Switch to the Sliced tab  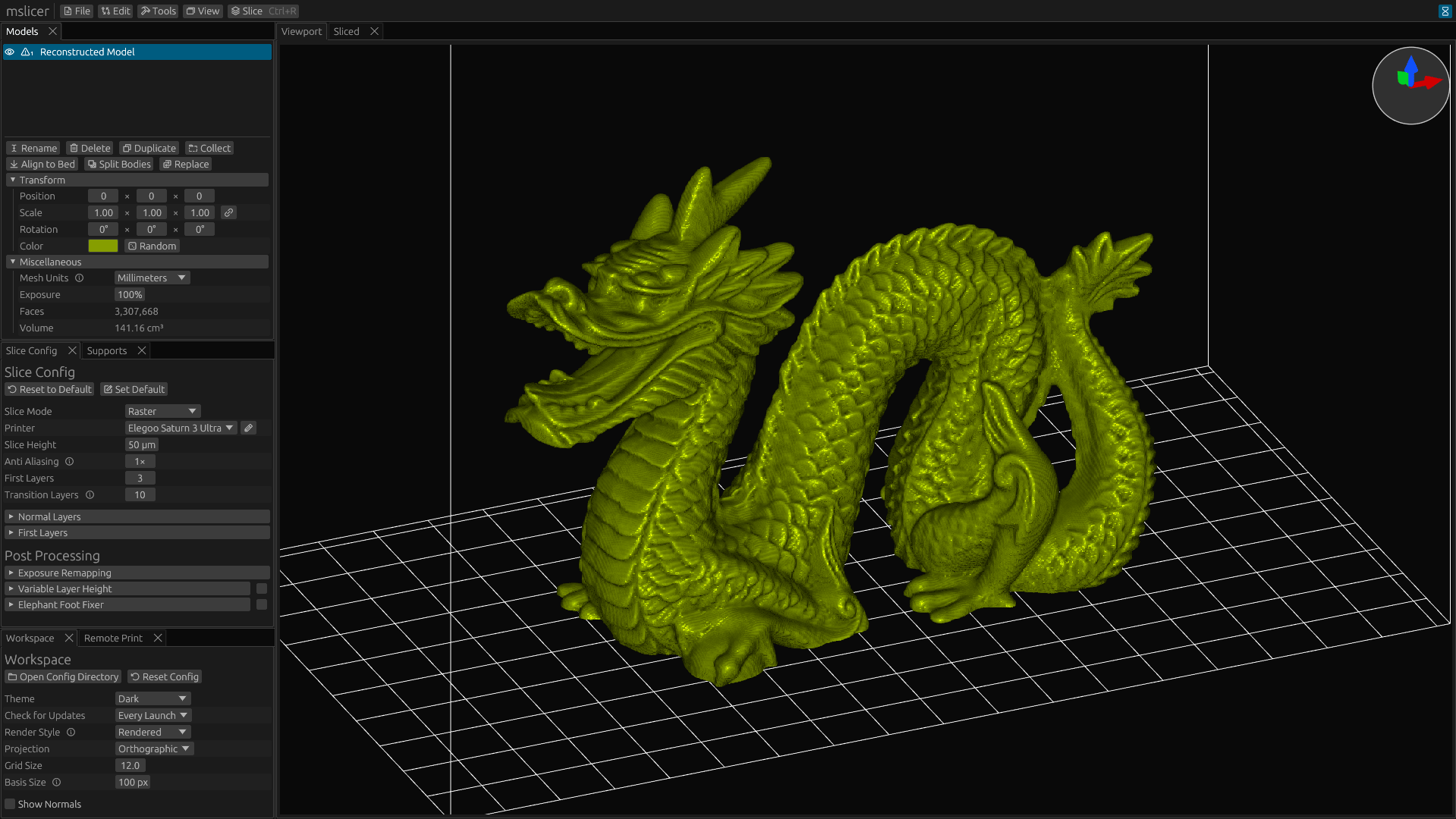point(346,31)
